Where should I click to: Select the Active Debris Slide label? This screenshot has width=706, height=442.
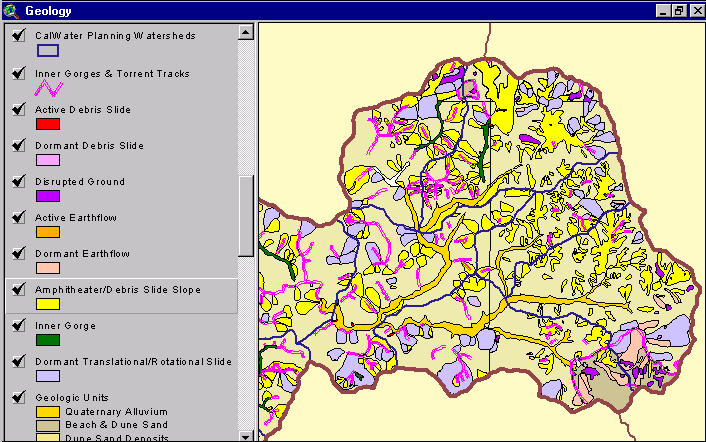tap(83, 109)
